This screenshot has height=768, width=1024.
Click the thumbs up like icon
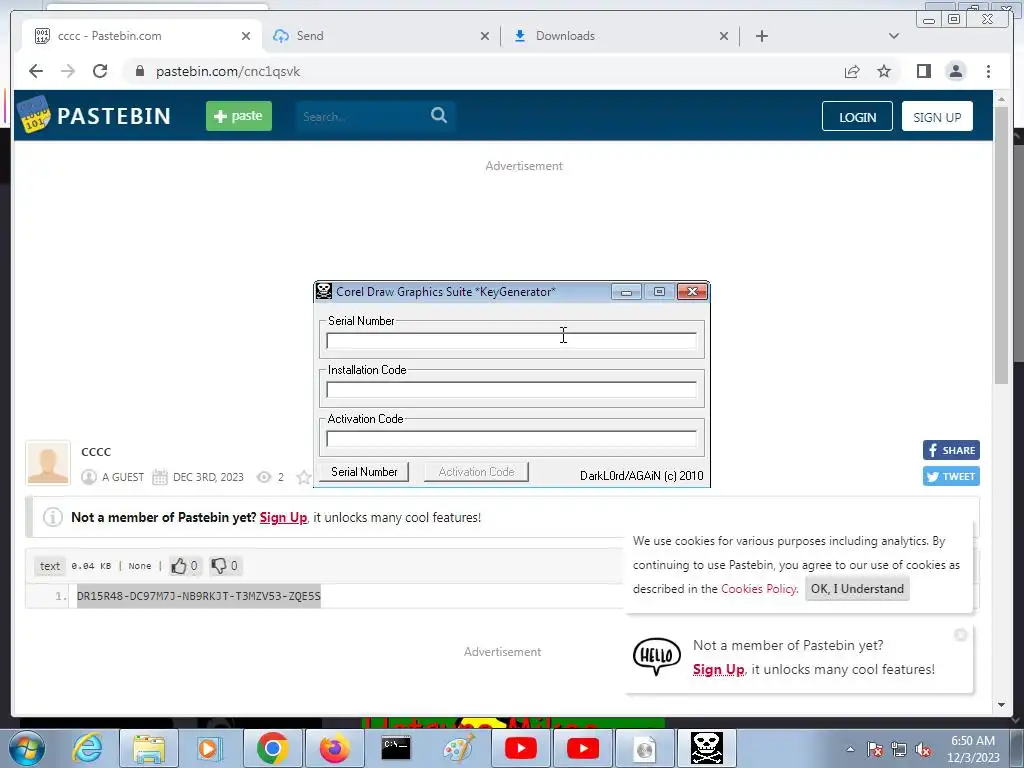[x=178, y=566]
